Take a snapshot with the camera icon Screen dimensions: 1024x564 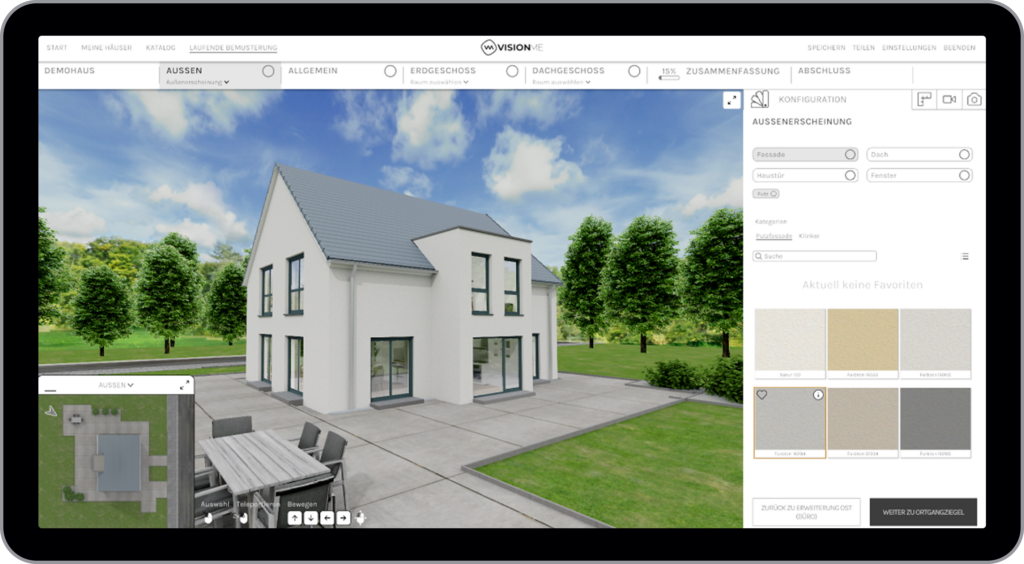coord(973,99)
